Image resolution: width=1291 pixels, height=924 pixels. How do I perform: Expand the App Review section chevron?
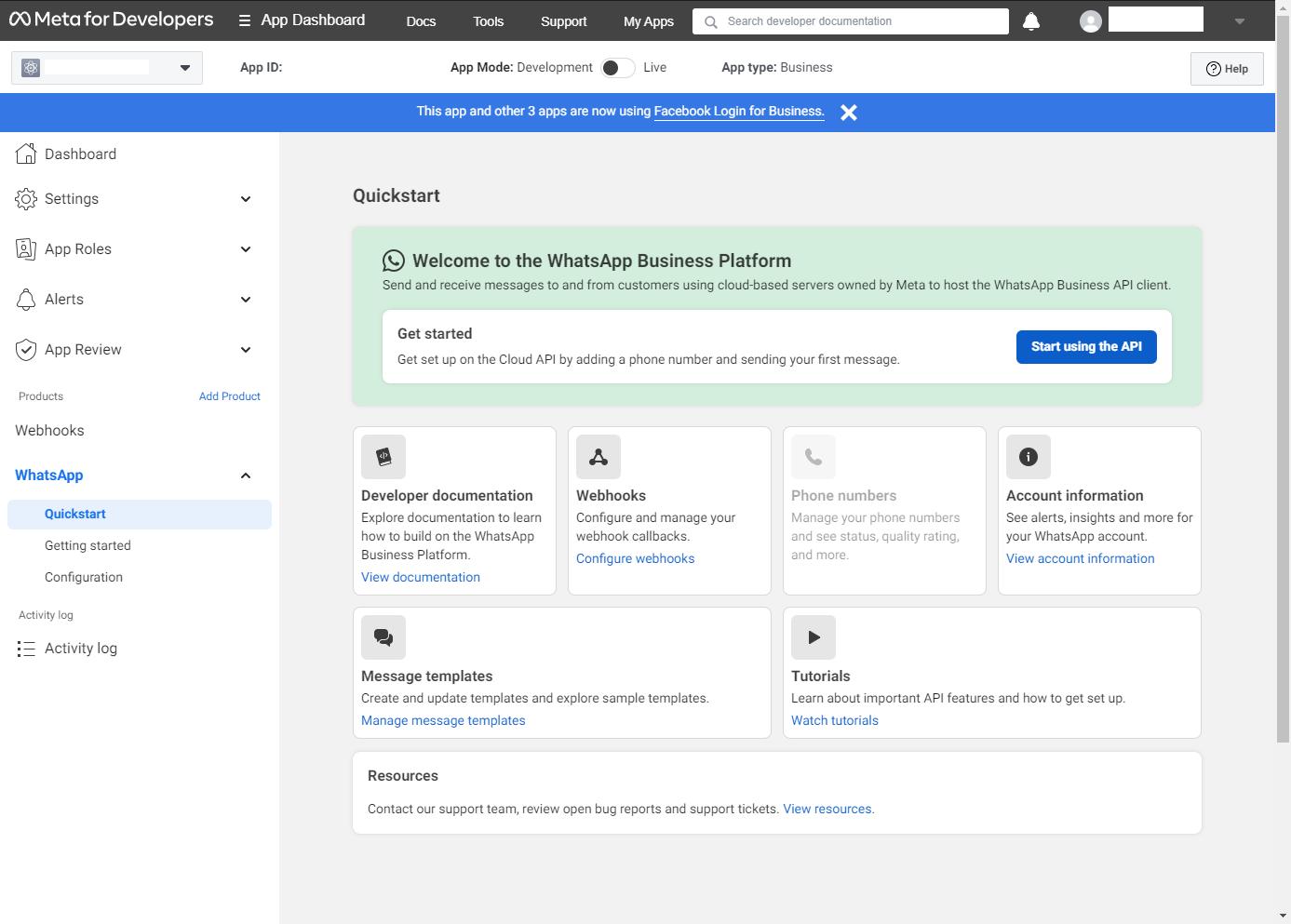(246, 350)
